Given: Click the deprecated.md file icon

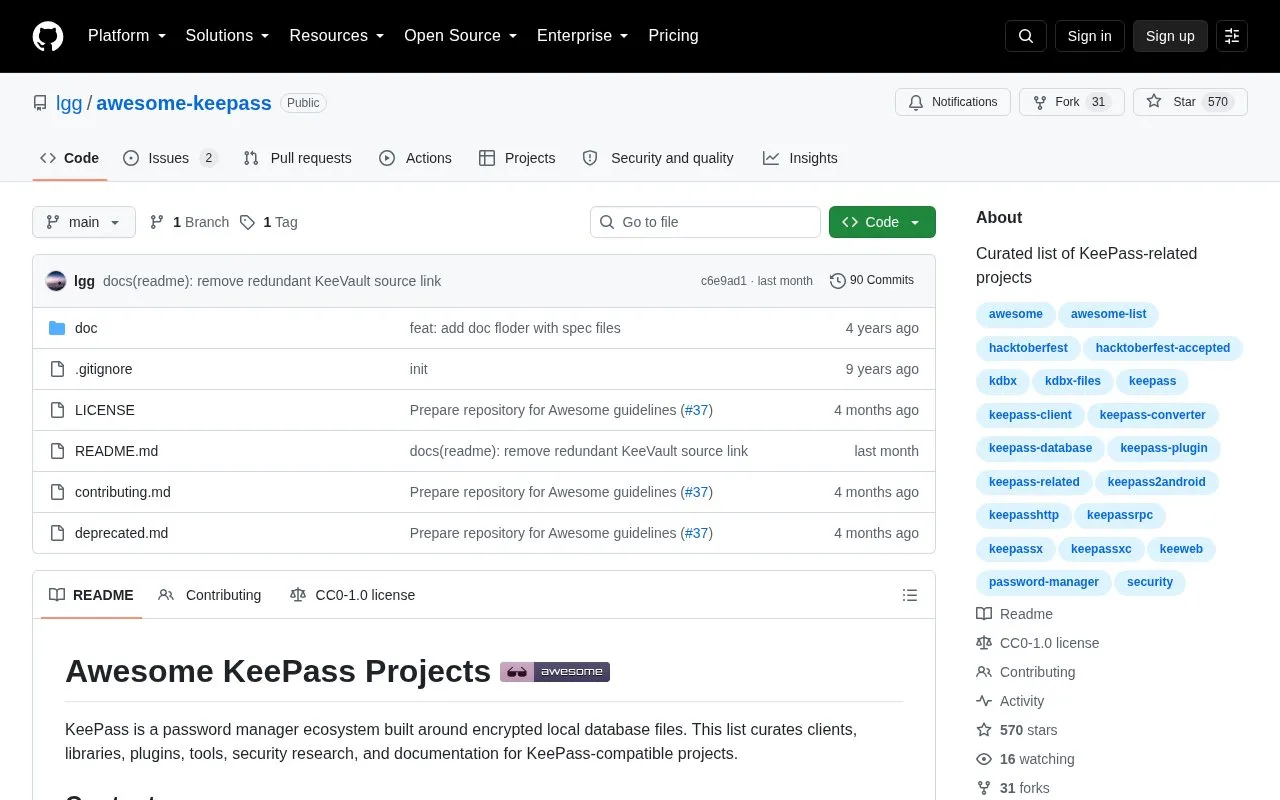Looking at the screenshot, I should pyautogui.click(x=57, y=533).
